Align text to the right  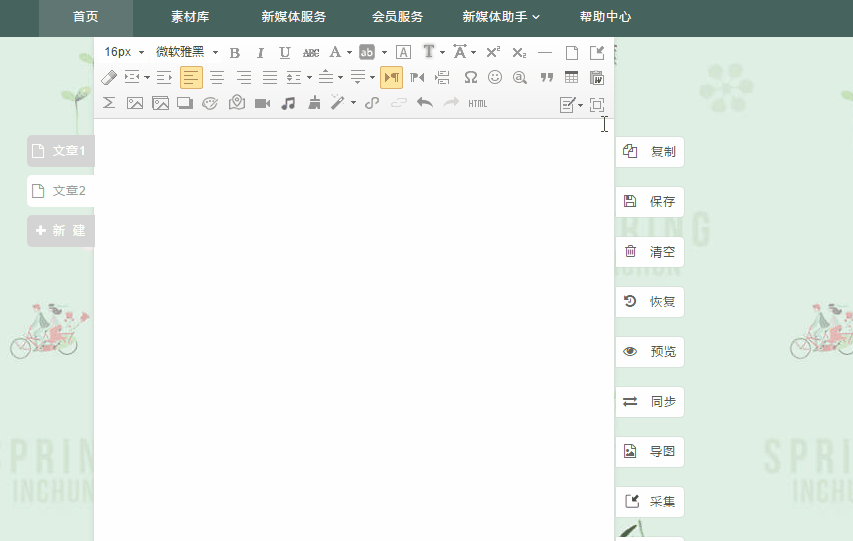click(244, 78)
